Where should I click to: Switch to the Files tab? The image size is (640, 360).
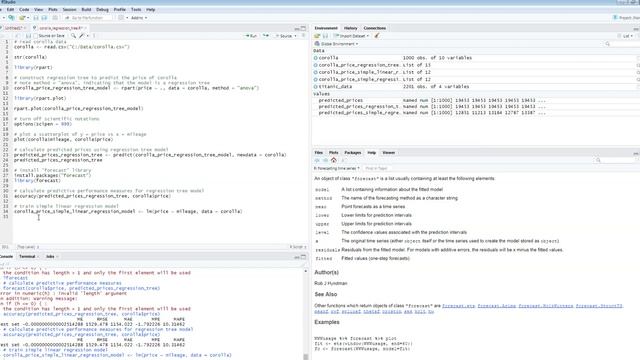(x=318, y=153)
